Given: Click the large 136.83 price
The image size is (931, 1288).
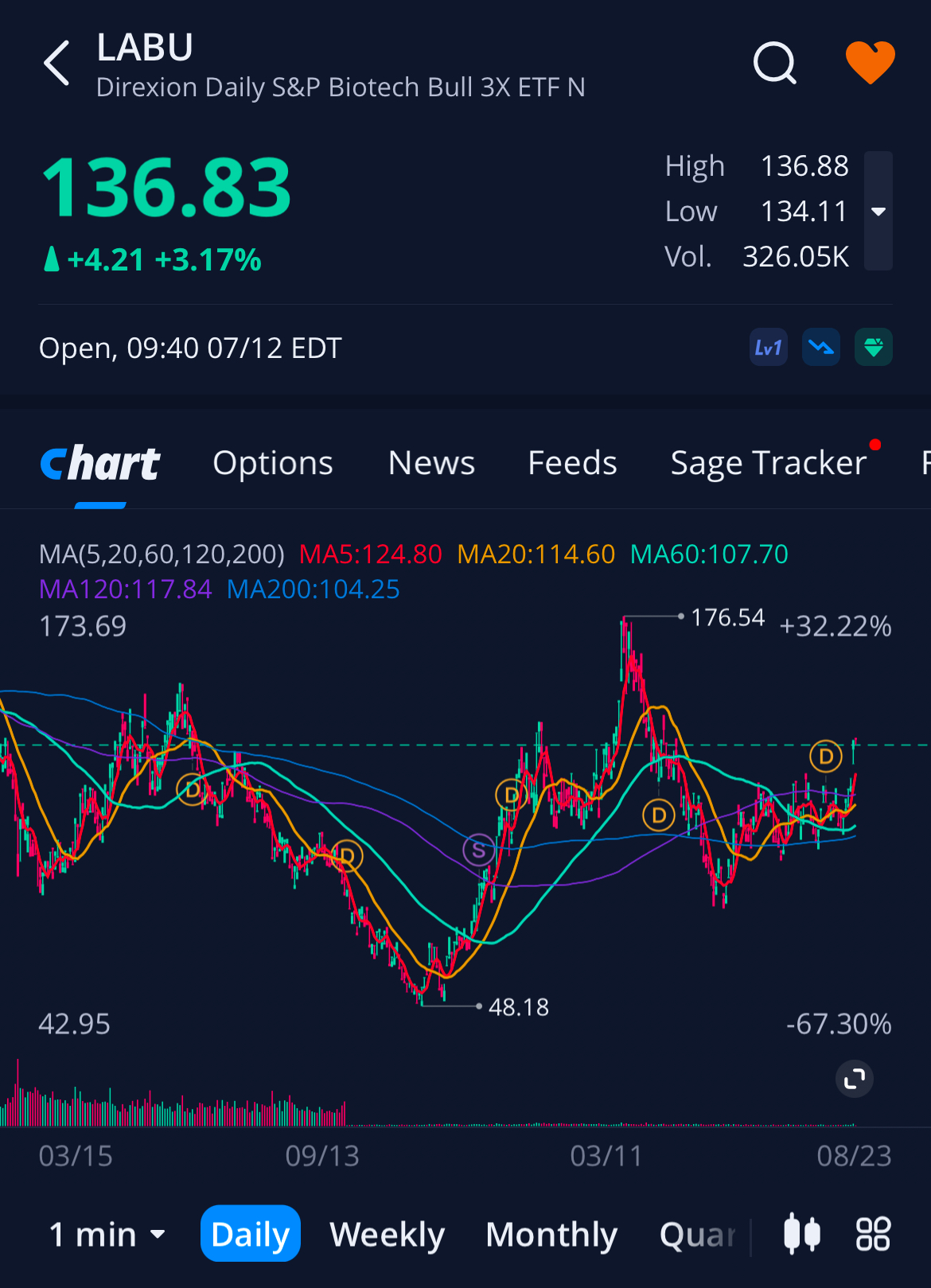Looking at the screenshot, I should [x=166, y=189].
